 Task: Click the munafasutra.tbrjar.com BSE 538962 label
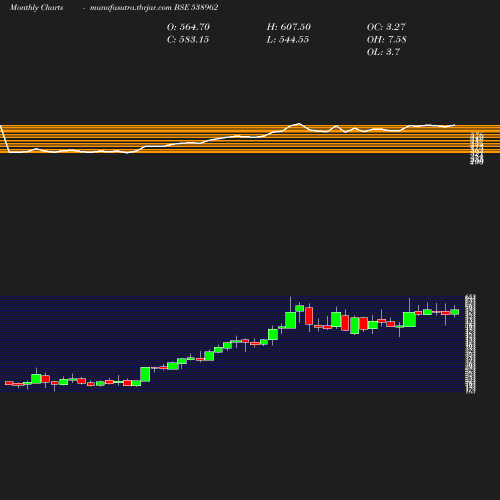click(x=154, y=8)
